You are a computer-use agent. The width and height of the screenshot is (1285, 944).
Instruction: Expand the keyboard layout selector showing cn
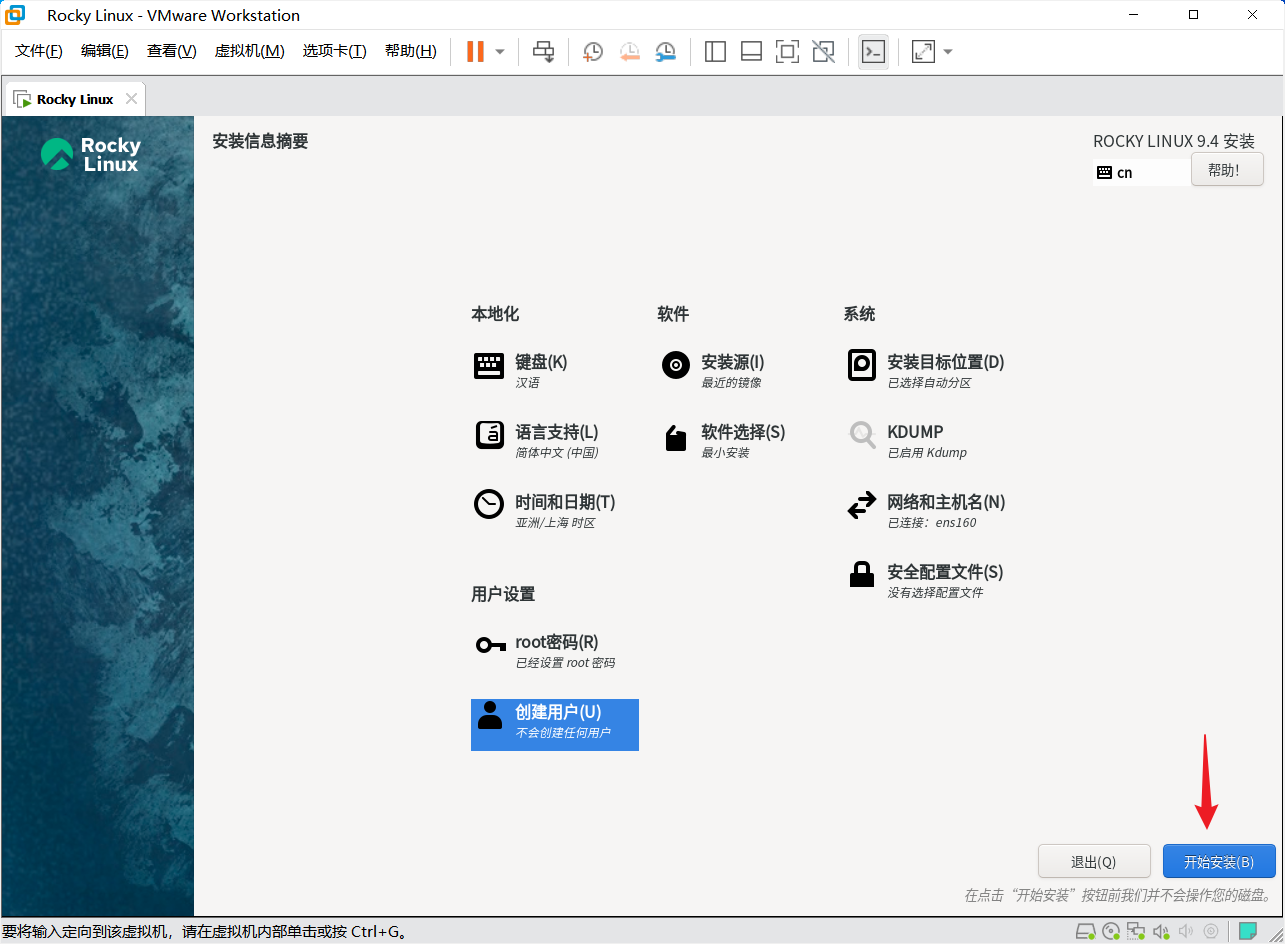pyautogui.click(x=1140, y=172)
